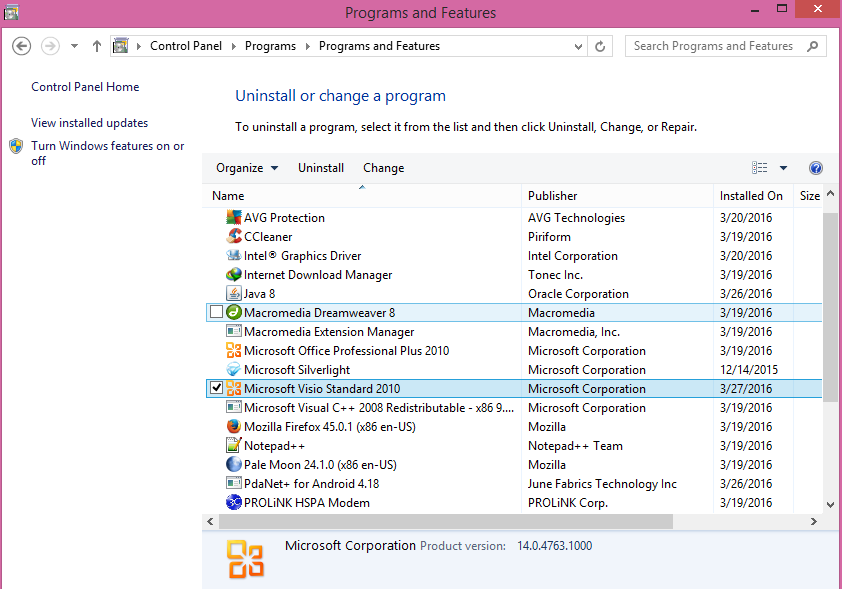Go up one level with up arrow
Viewport: 842px width, 589px height.
[97, 46]
